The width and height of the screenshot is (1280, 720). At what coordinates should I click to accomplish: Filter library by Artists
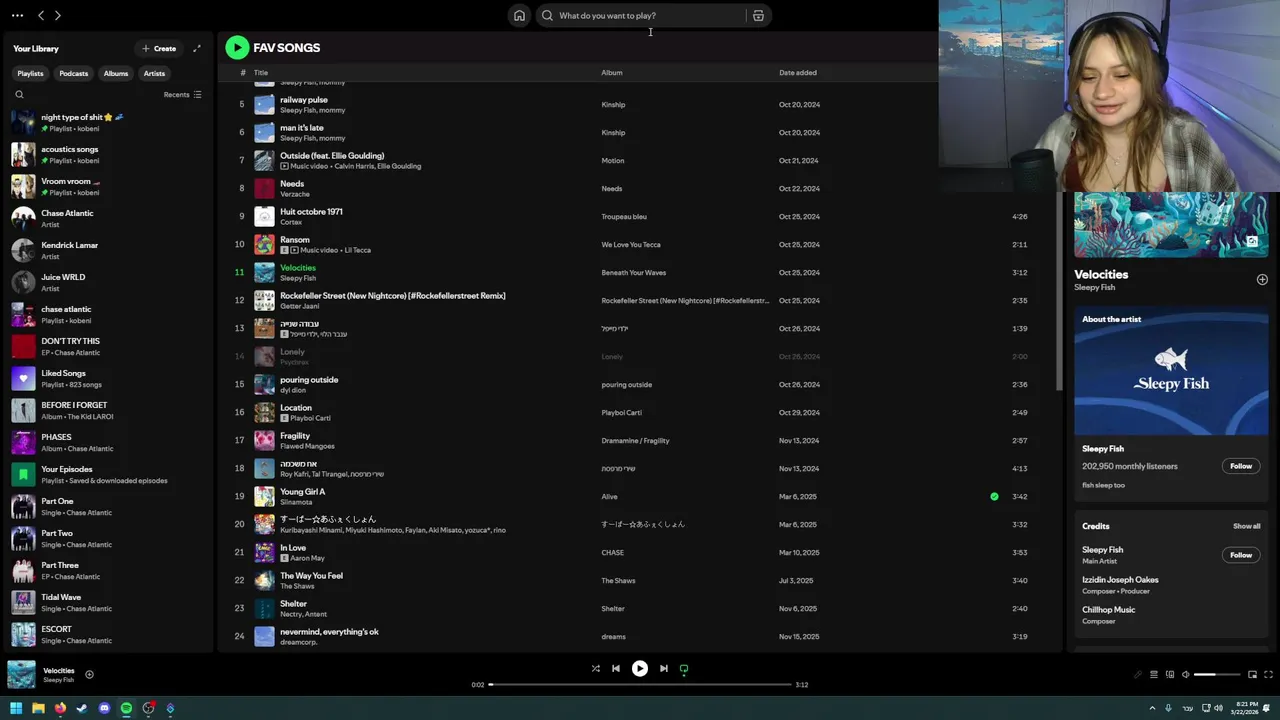click(154, 73)
